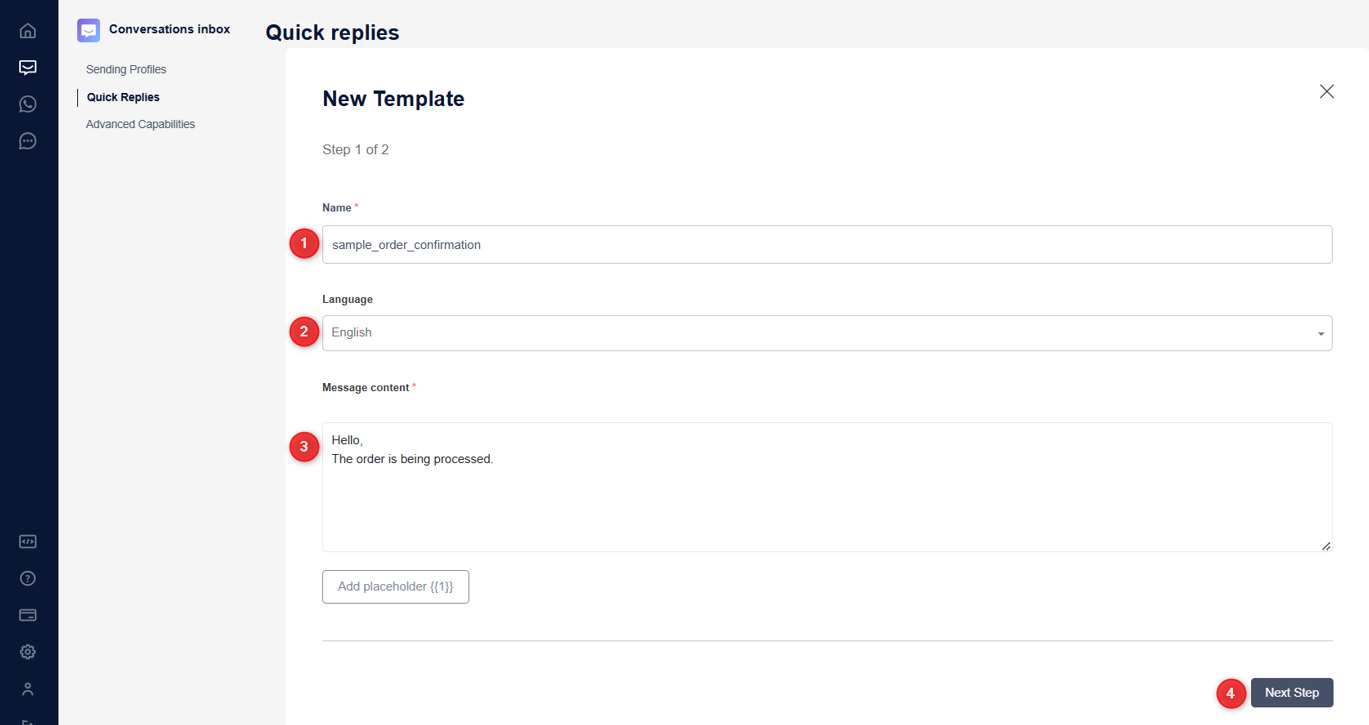Click Add placeholder {{1}} button
Viewport: 1369px width, 725px height.
(395, 587)
